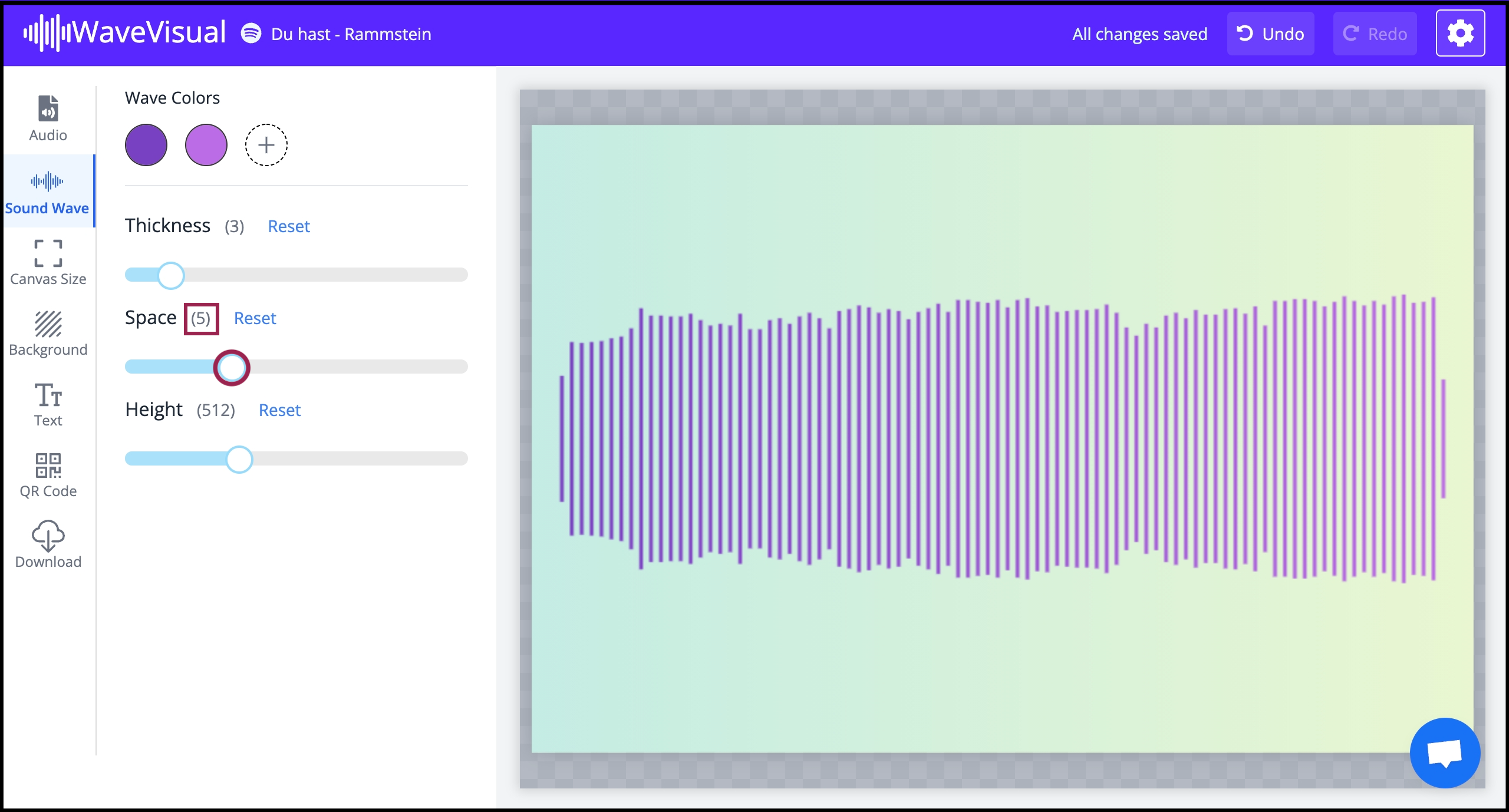
Task: Reset the Height value
Action: [x=279, y=410]
